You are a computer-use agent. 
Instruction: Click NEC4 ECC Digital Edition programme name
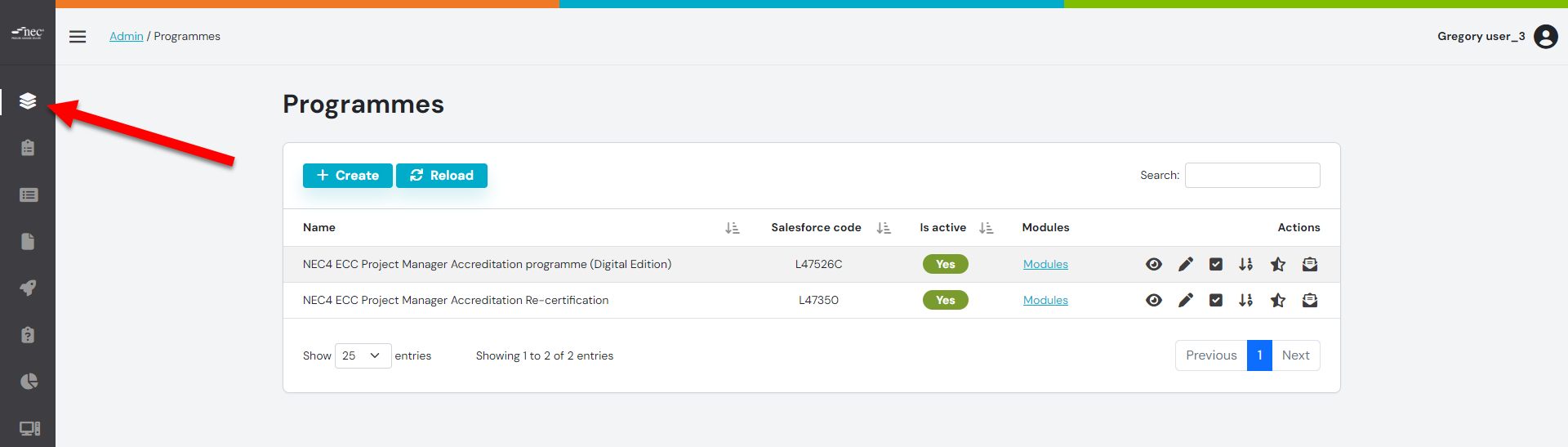(487, 264)
